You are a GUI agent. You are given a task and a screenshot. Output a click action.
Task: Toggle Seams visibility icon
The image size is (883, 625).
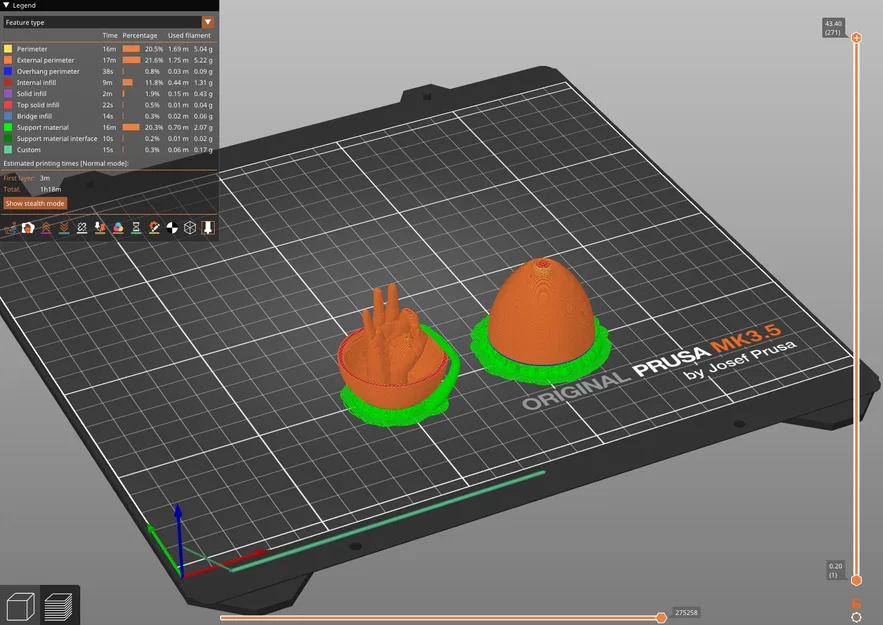click(x=82, y=227)
